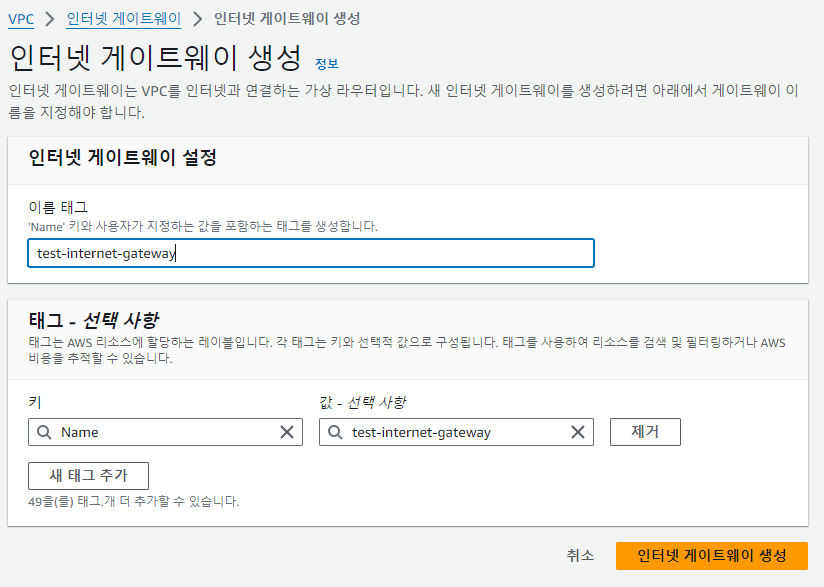Click the value field with test-internet-gateway
Screen dimensions: 824x587
point(456,432)
